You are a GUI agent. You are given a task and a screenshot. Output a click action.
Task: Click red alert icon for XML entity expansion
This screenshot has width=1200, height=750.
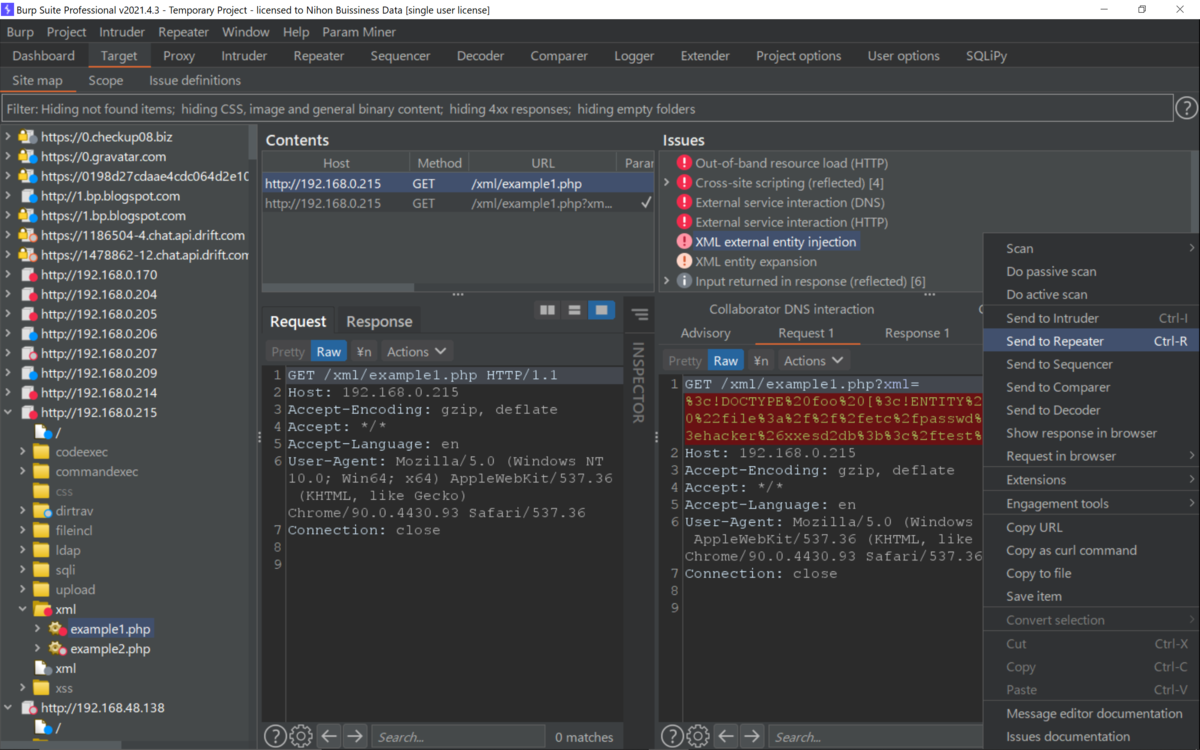coord(684,261)
